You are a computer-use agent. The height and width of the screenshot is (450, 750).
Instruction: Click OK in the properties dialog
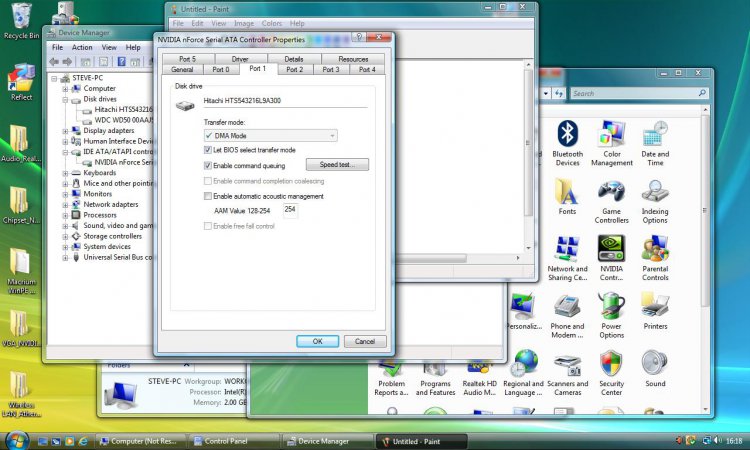(x=318, y=341)
